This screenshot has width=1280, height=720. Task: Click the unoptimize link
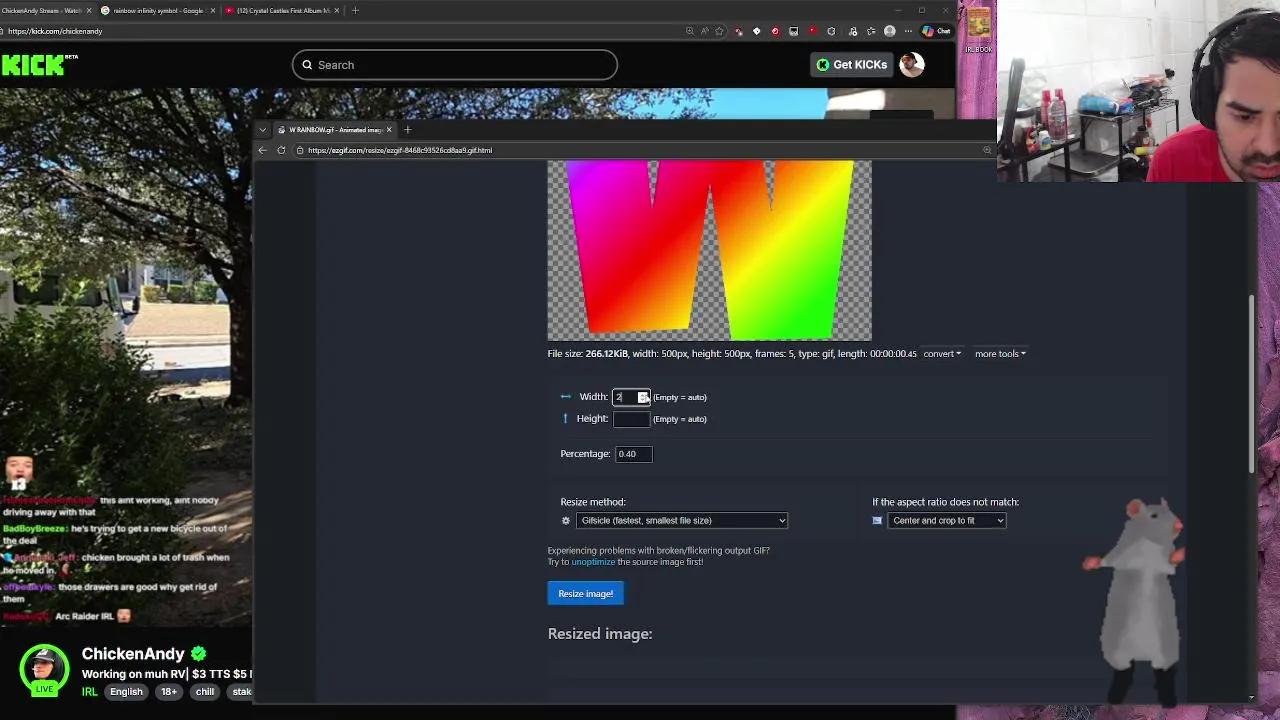tap(593, 562)
